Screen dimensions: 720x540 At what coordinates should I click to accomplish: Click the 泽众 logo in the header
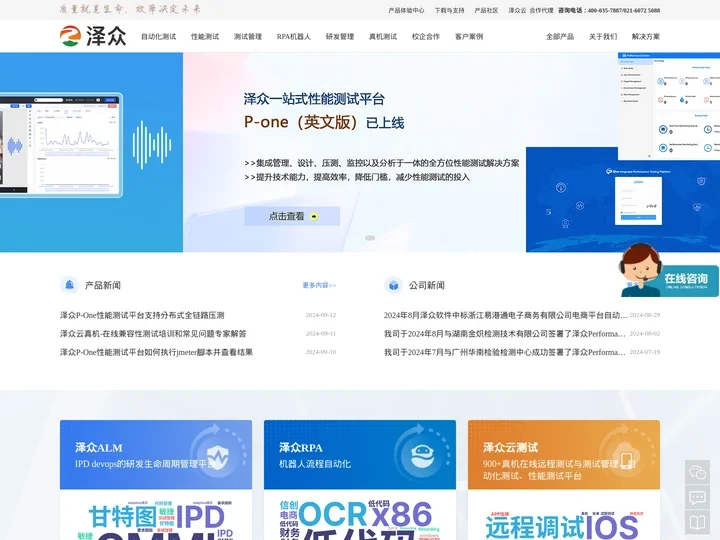click(93, 36)
